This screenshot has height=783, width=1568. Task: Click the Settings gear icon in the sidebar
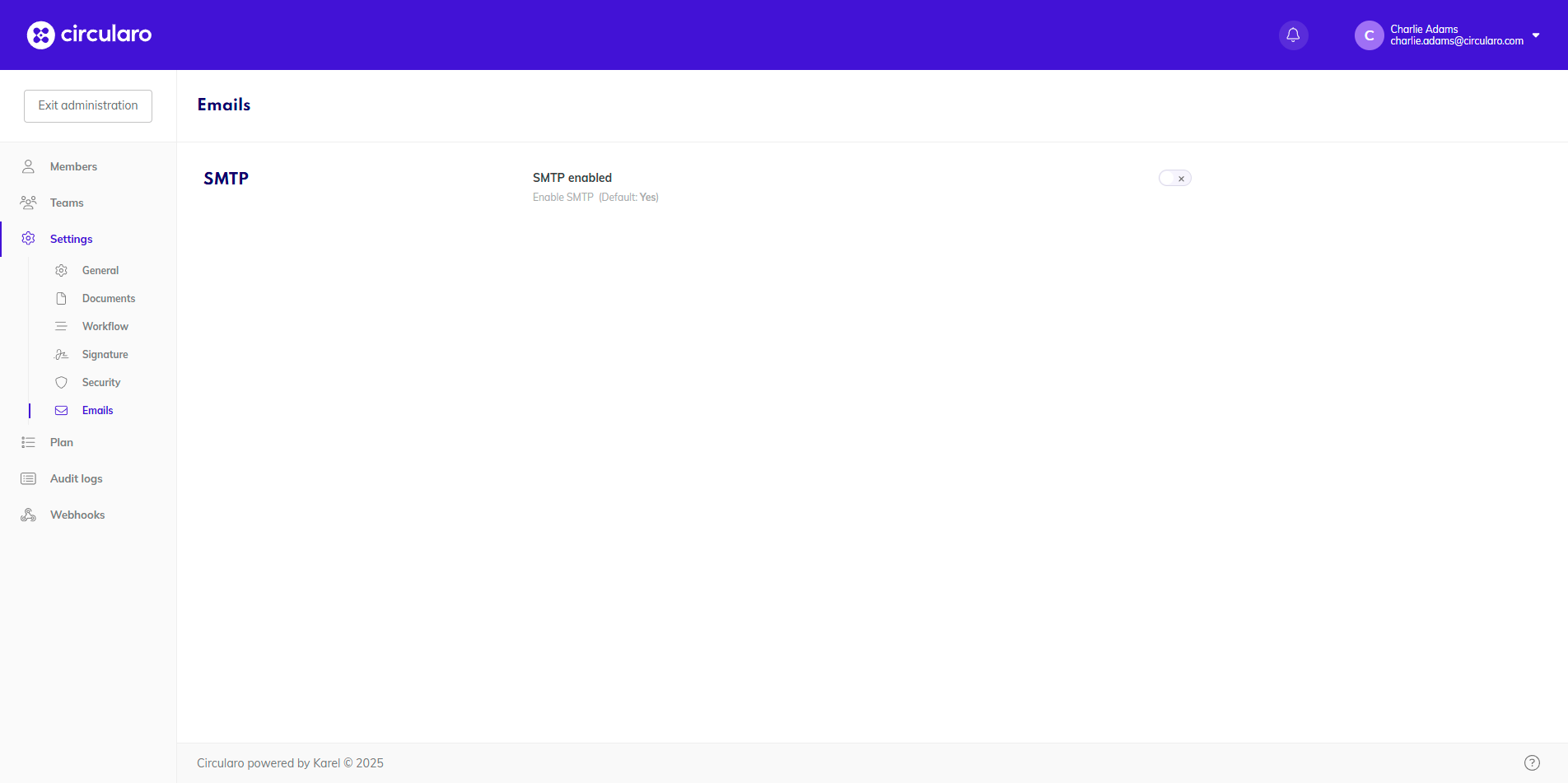click(28, 239)
